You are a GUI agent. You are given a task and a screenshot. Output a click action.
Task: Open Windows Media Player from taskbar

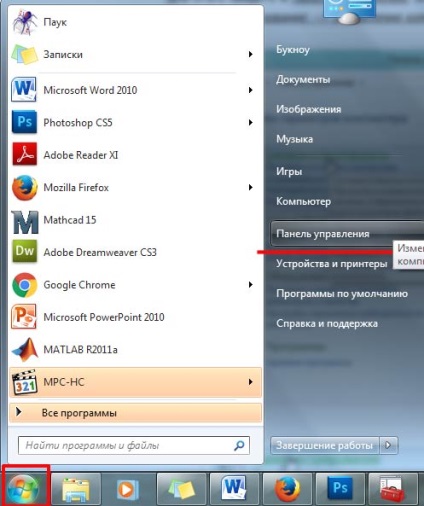coord(128,489)
